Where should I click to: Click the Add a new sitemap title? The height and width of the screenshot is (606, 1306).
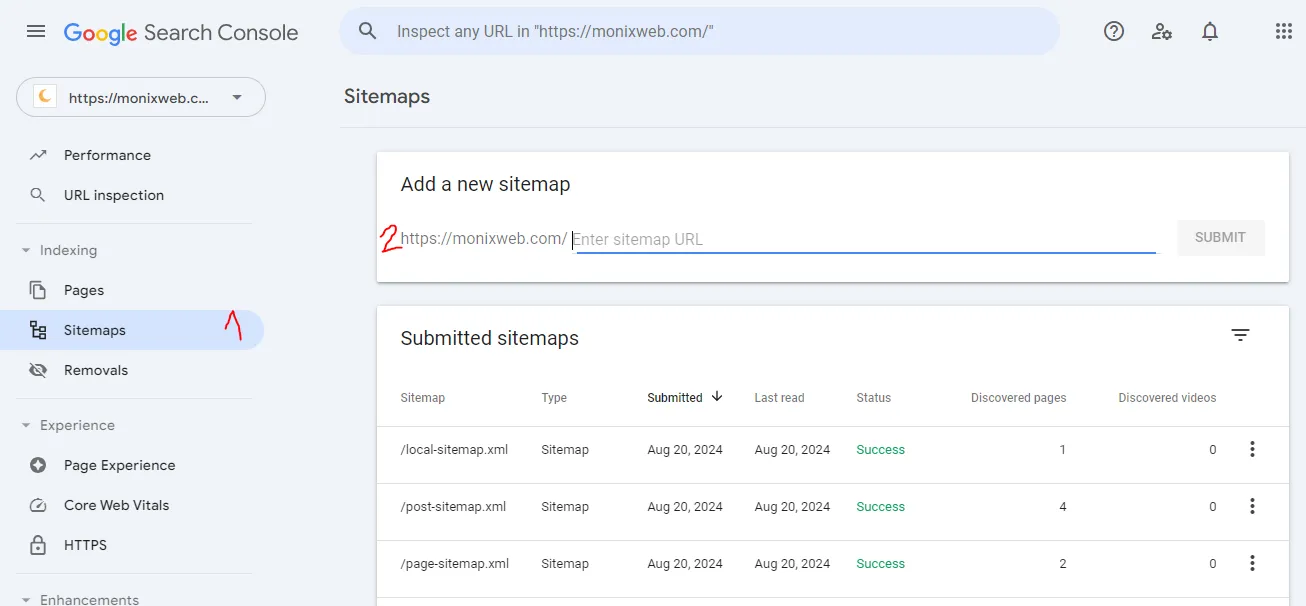tap(485, 184)
